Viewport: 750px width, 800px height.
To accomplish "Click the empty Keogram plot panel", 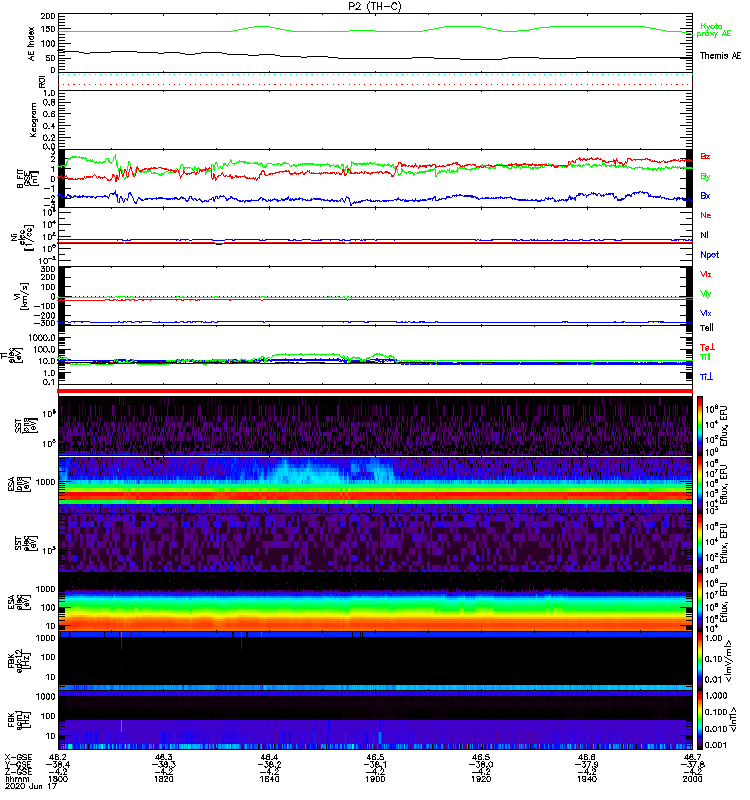I will coord(375,120).
